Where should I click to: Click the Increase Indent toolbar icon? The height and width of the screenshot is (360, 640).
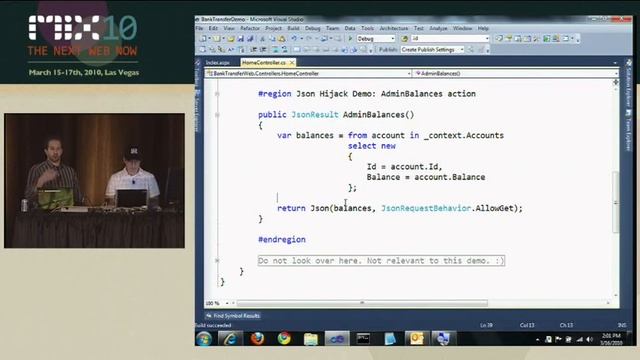coord(263,49)
